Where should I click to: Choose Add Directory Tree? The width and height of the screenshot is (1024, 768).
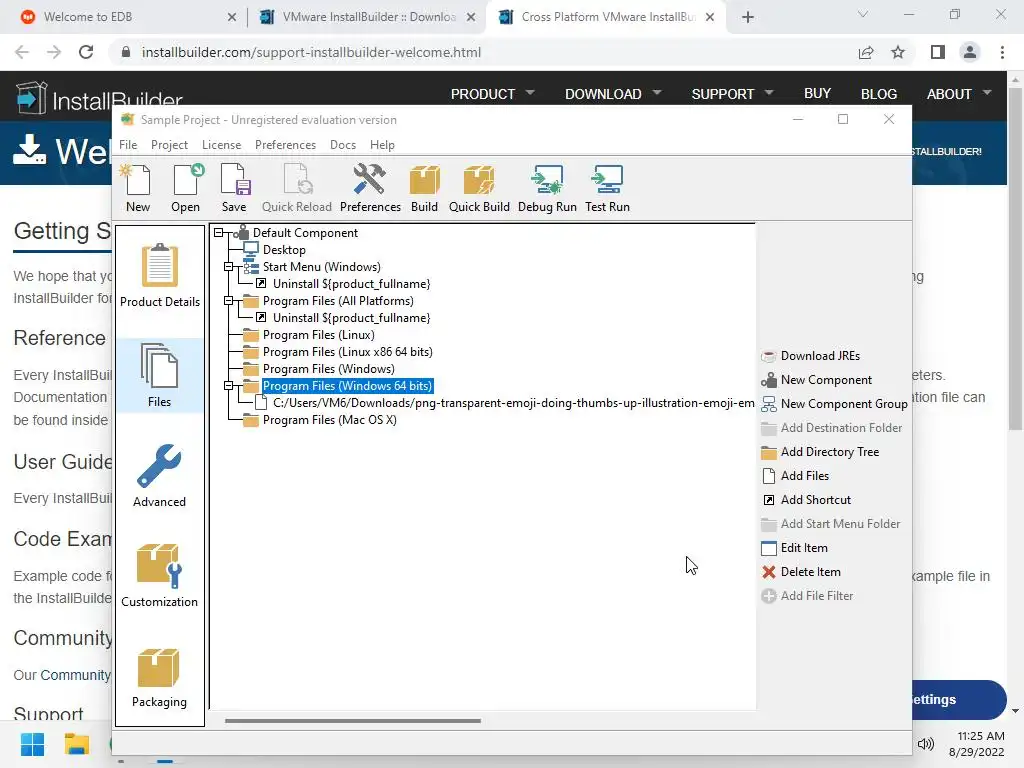click(x=820, y=452)
